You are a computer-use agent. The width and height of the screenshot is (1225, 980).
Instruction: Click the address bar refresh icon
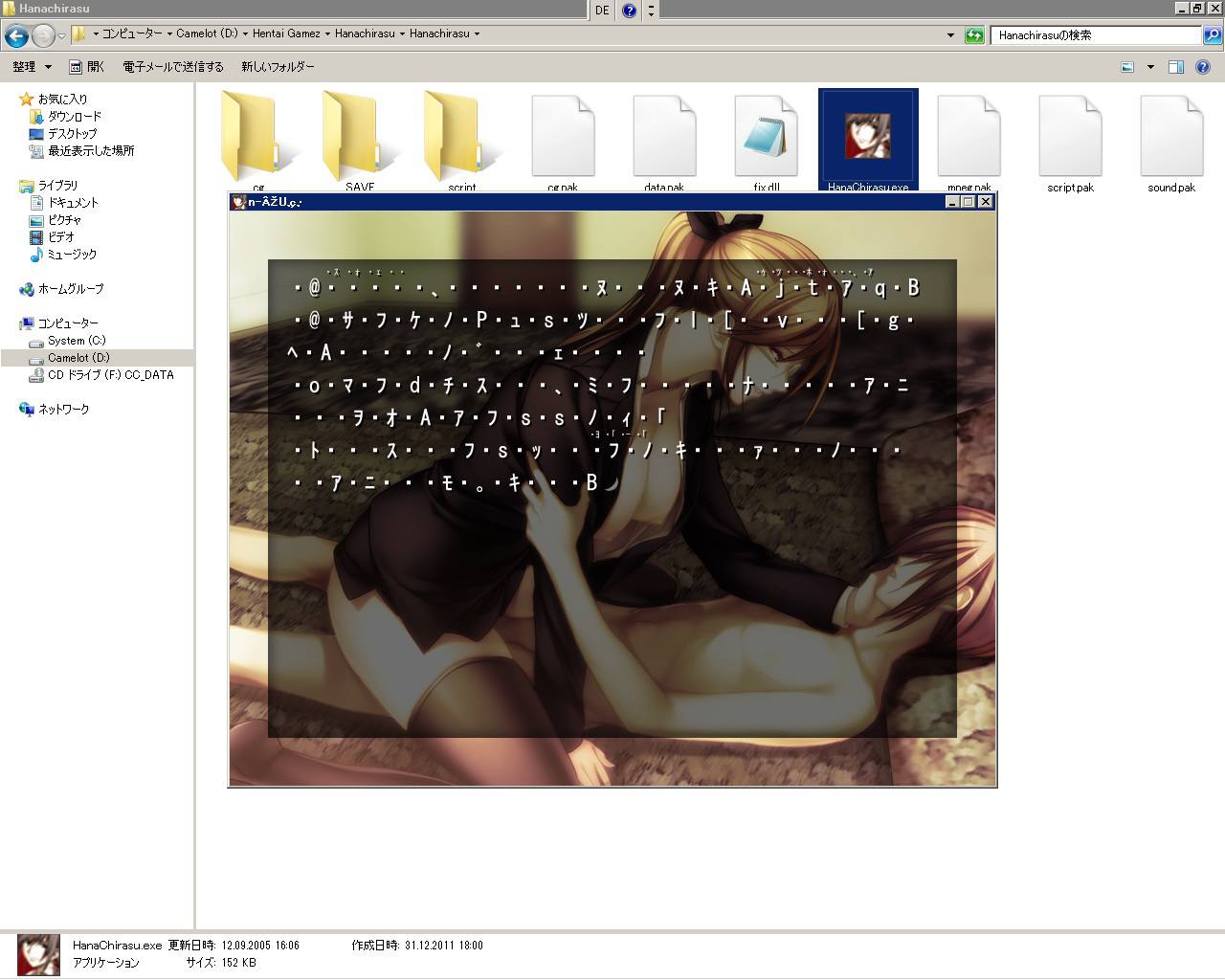click(x=974, y=35)
